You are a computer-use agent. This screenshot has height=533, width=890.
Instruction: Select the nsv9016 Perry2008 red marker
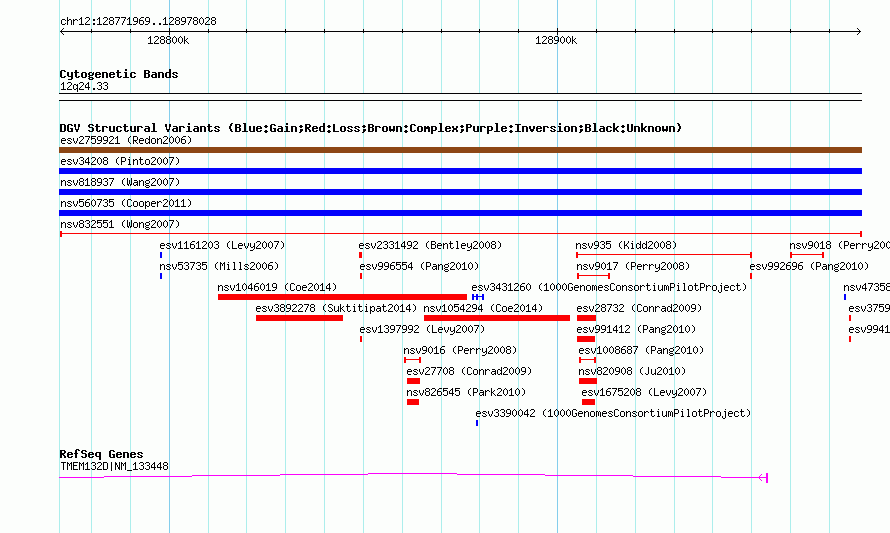tap(413, 360)
